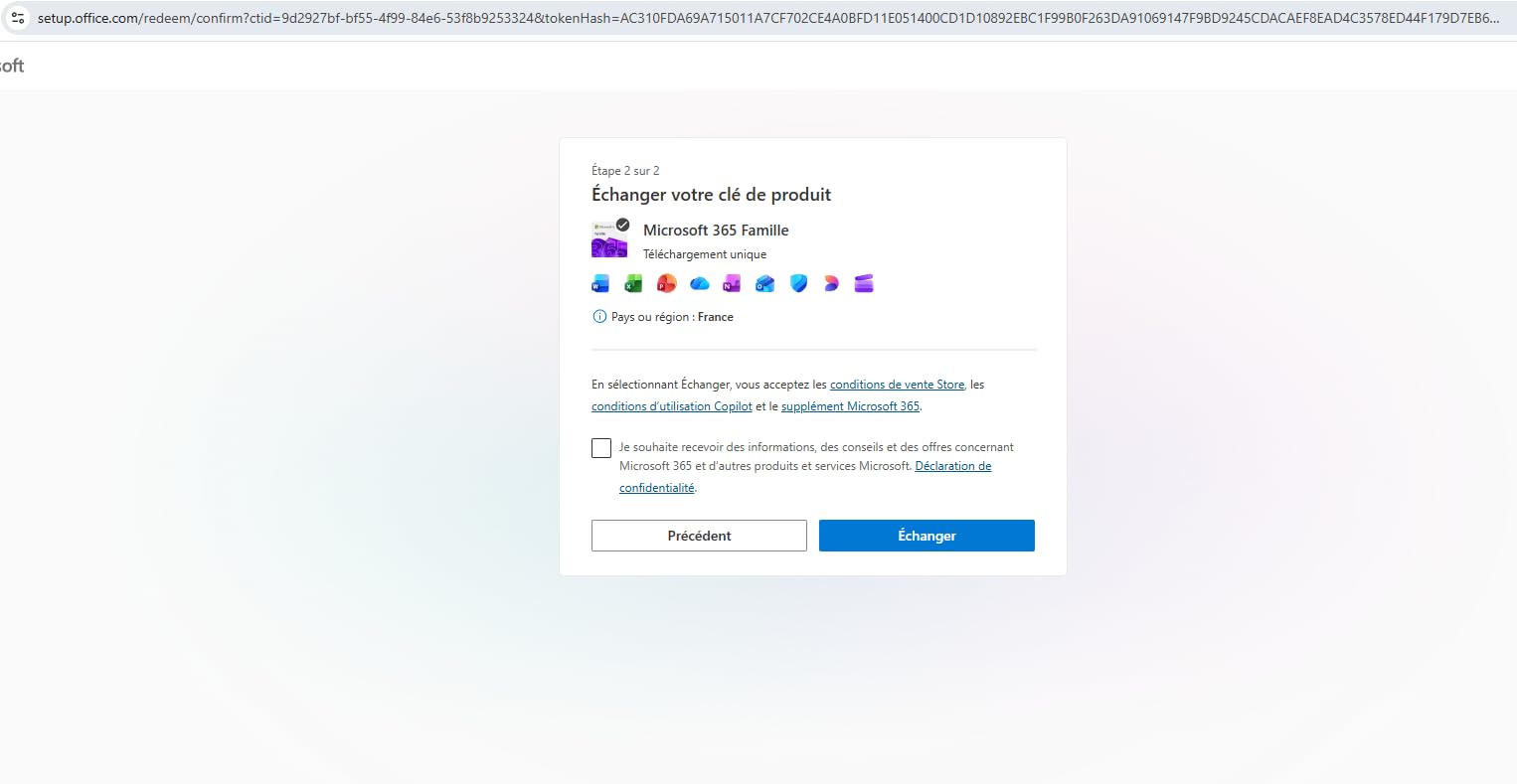Viewport: 1517px width, 784px height.
Task: Open the conditions d'utilisation Copilot link
Action: point(672,406)
